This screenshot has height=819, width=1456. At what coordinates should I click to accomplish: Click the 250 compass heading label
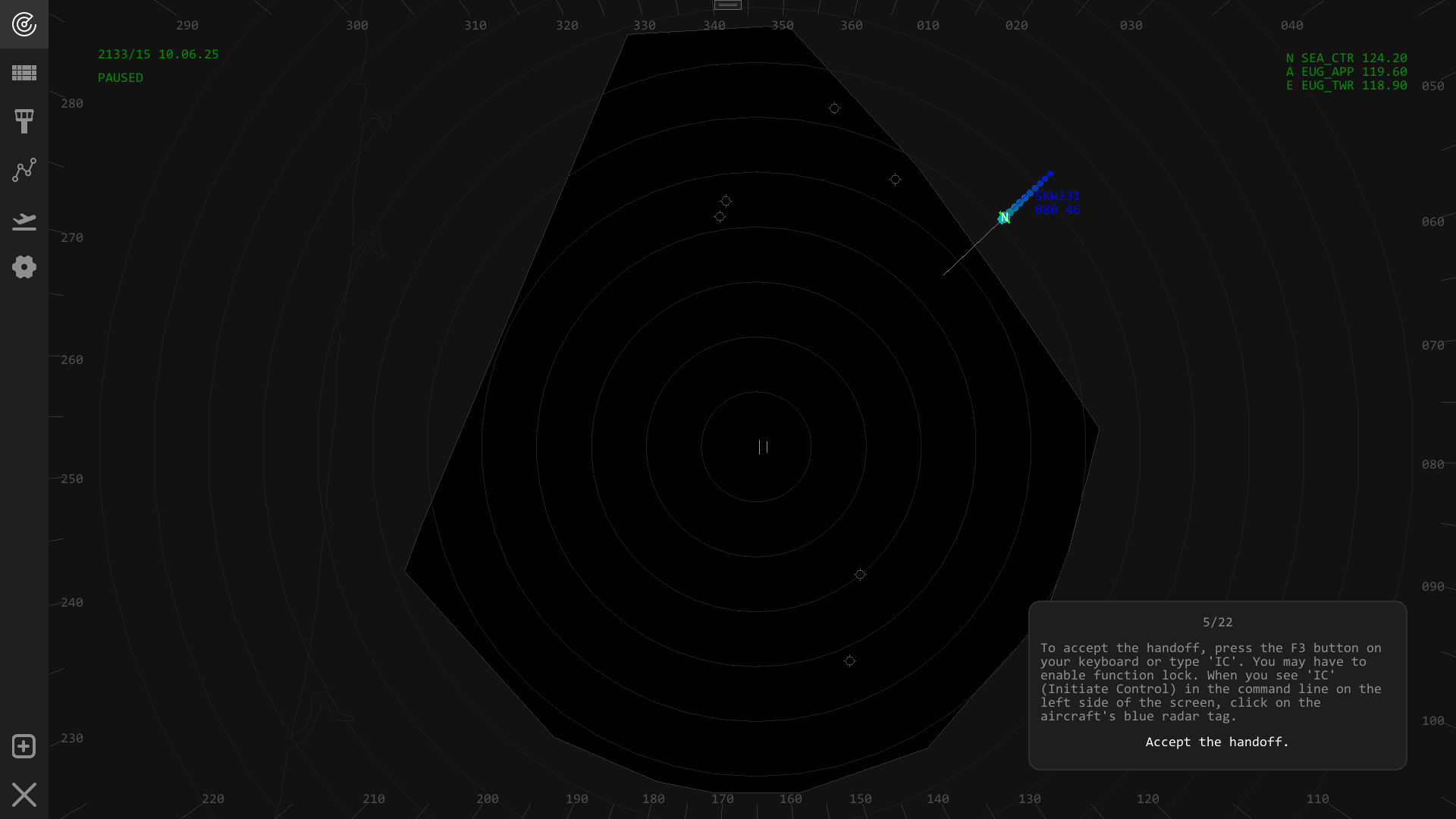tap(72, 479)
